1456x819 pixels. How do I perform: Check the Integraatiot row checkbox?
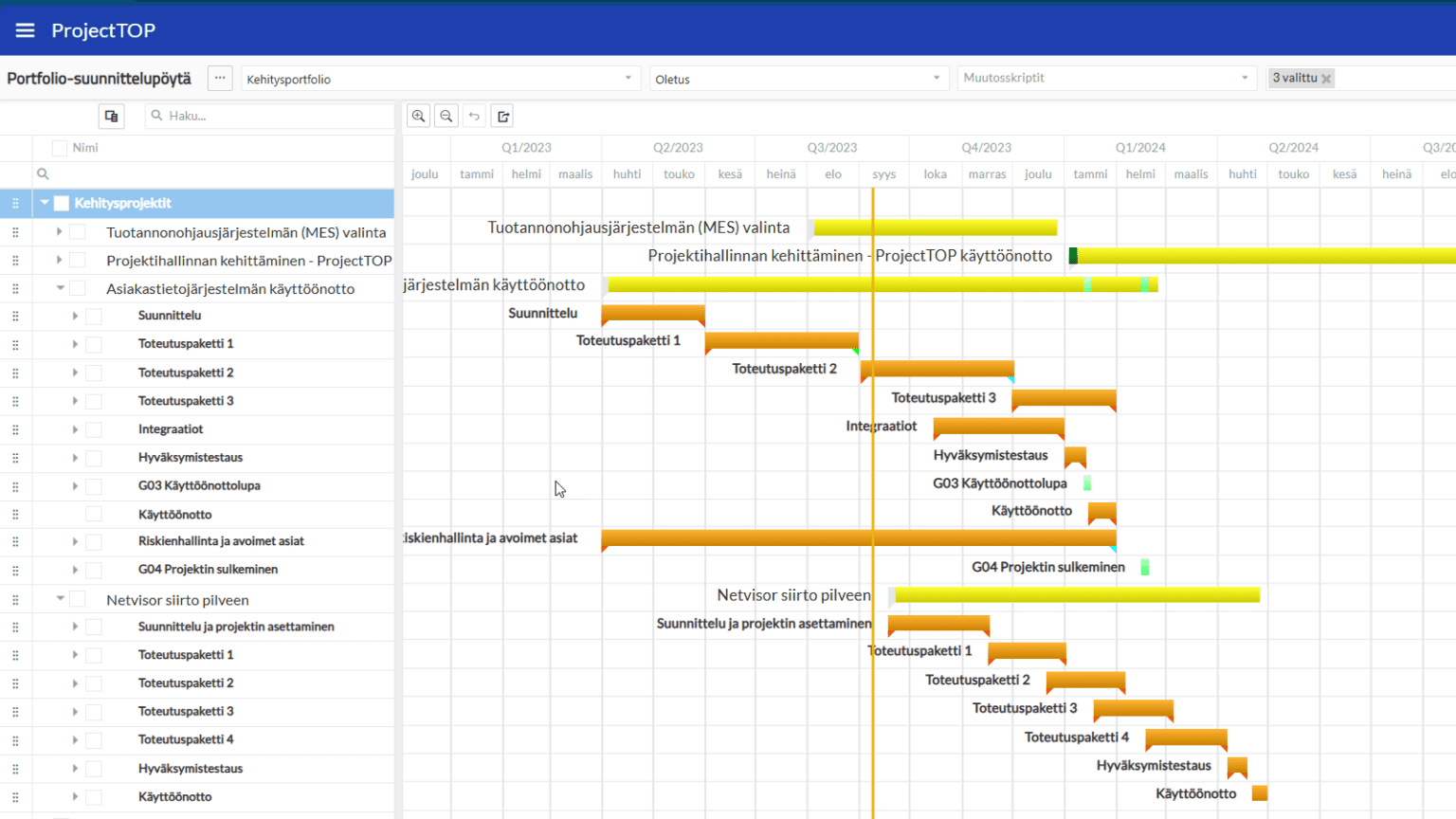pos(93,428)
